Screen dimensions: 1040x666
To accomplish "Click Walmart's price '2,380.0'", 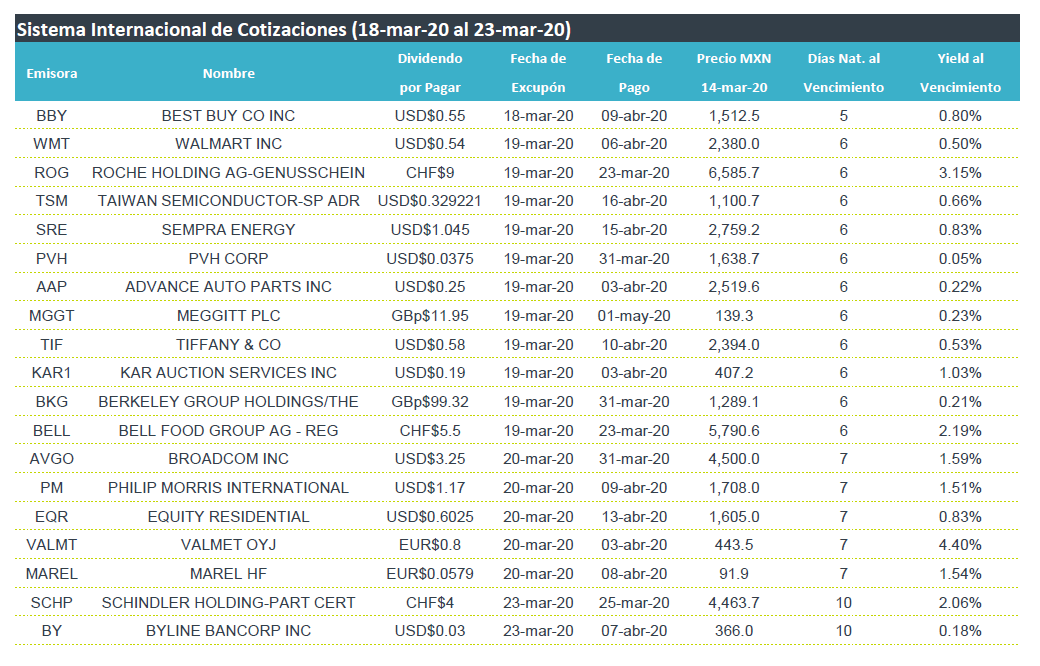I will pos(734,144).
